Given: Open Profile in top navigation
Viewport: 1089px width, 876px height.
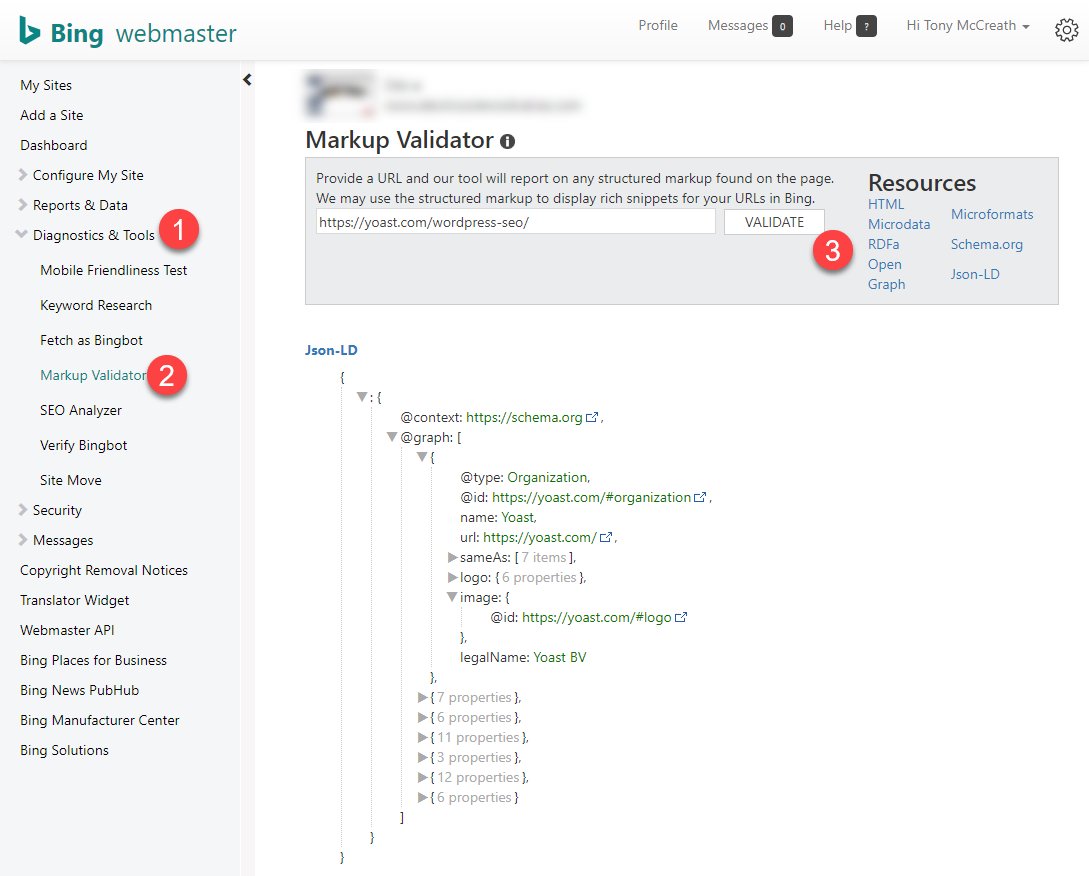Looking at the screenshot, I should (x=658, y=26).
